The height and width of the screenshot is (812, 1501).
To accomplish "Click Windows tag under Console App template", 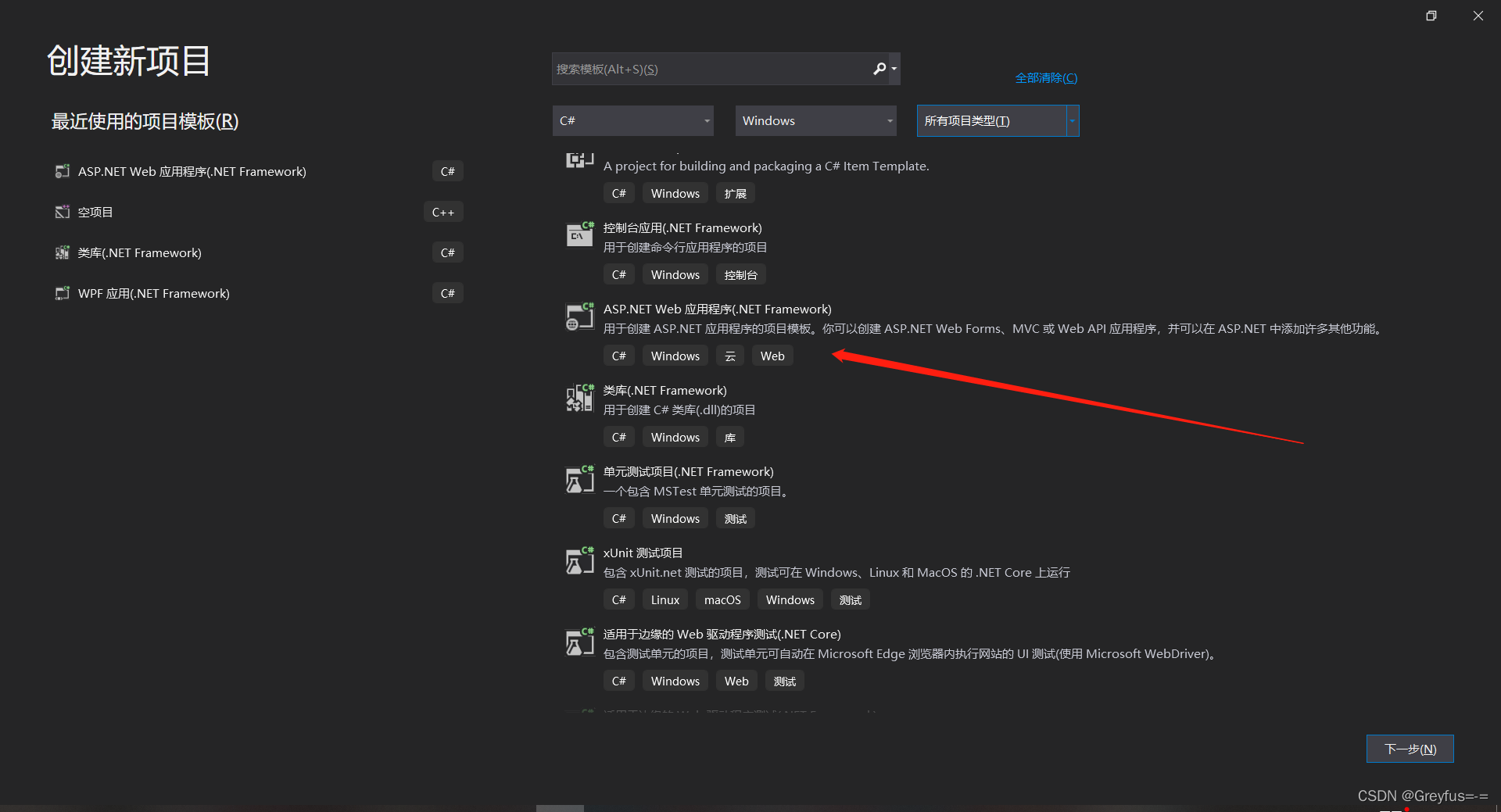I will [675, 274].
